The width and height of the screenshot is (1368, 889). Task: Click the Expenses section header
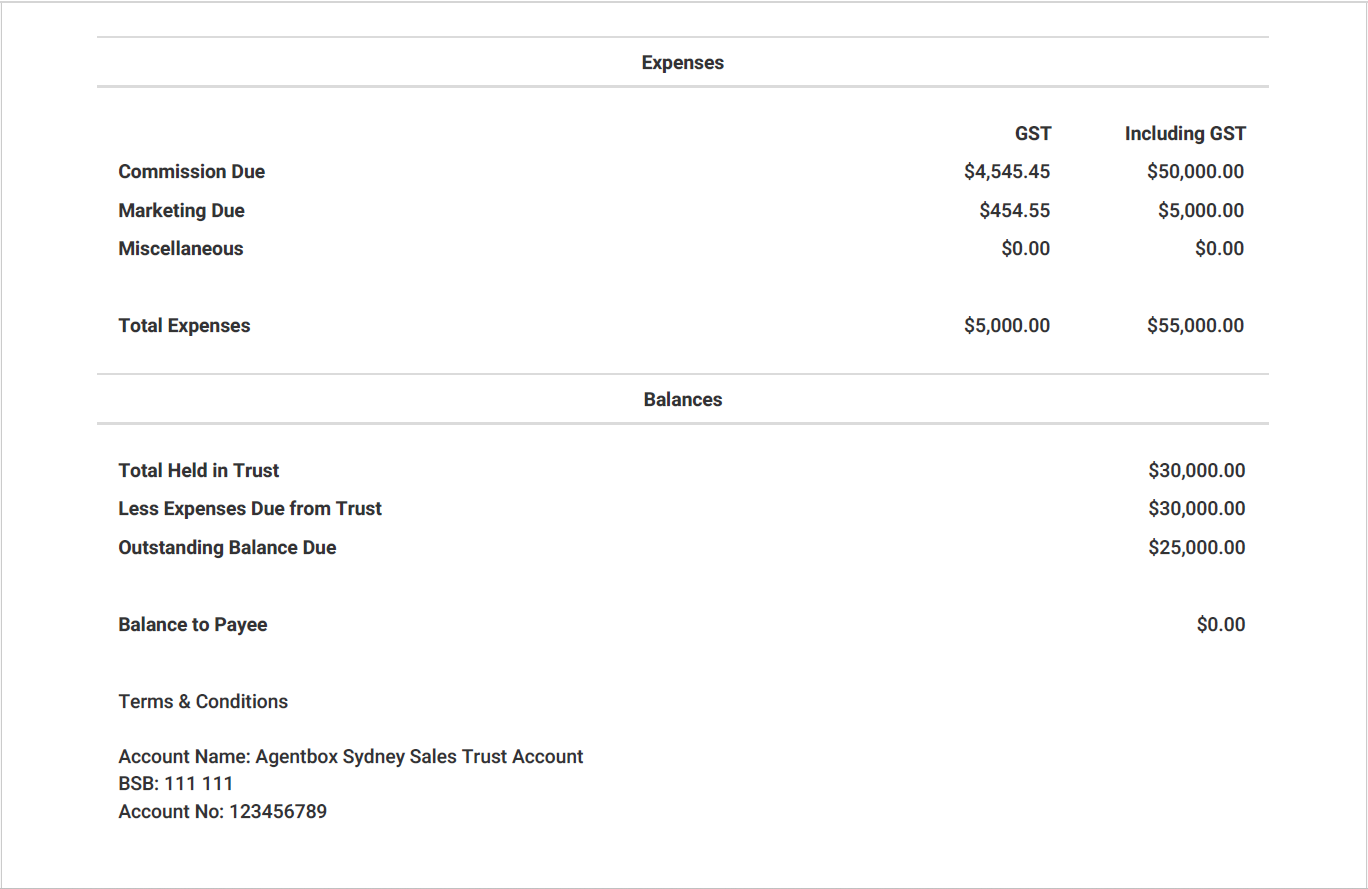pos(682,63)
